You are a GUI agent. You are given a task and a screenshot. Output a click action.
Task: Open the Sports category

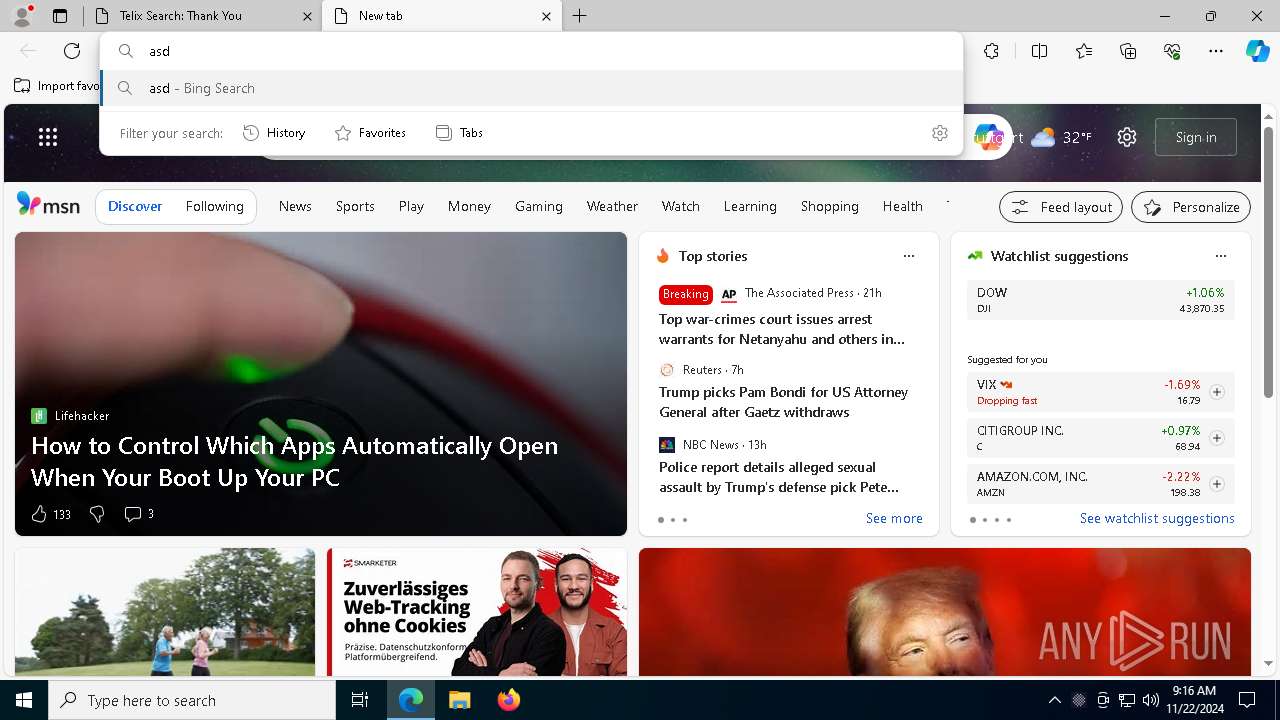tap(355, 206)
